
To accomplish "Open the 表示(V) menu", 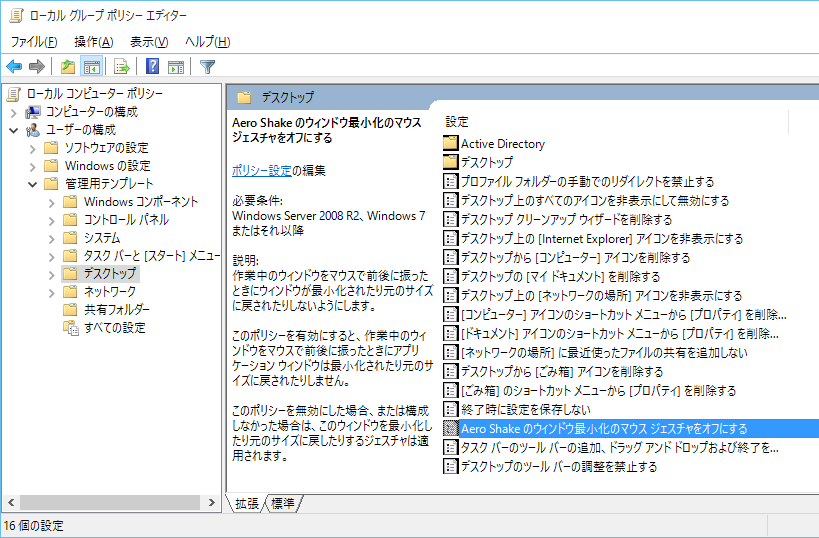I will coord(149,42).
